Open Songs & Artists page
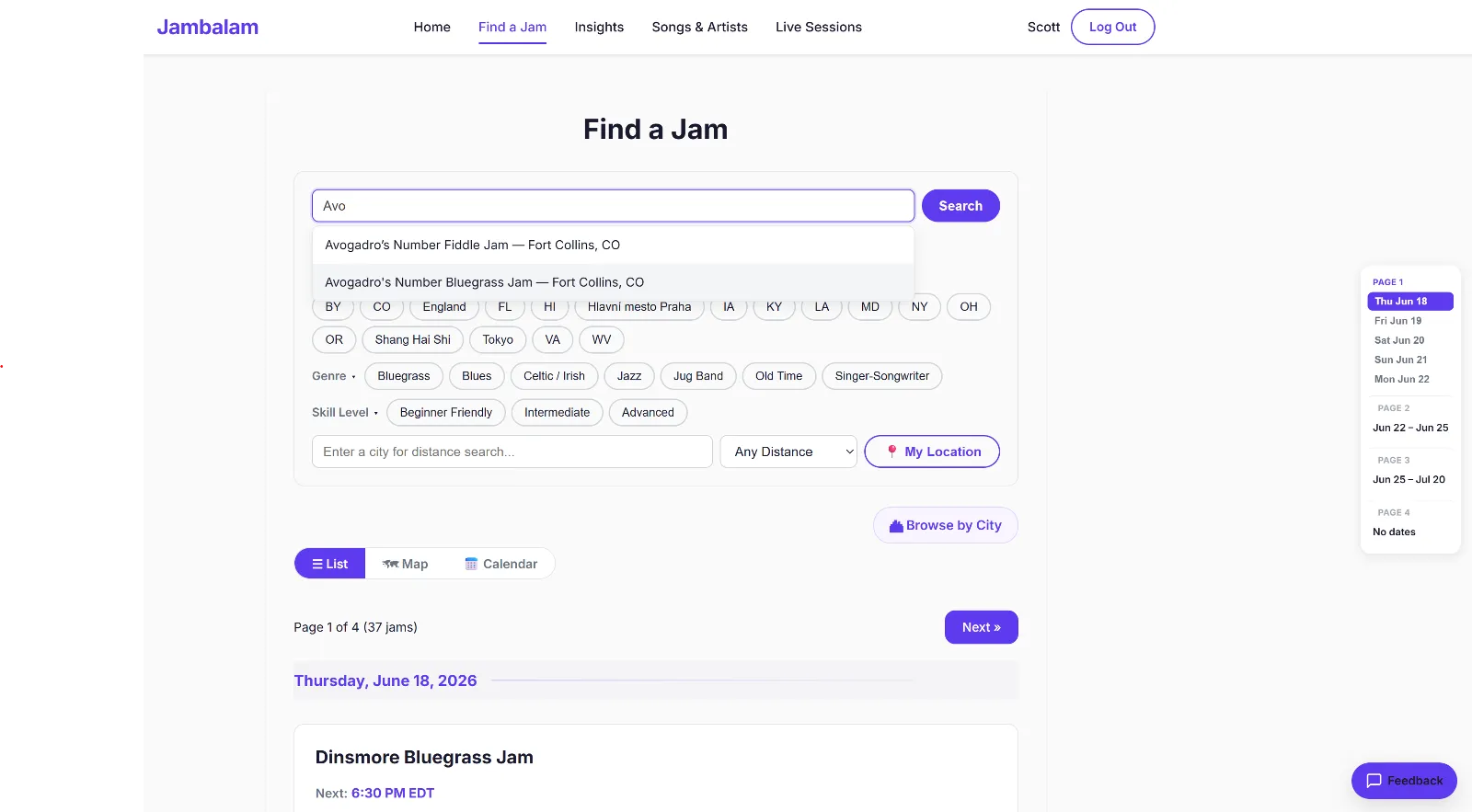Image resolution: width=1472 pixels, height=812 pixels. point(700,28)
